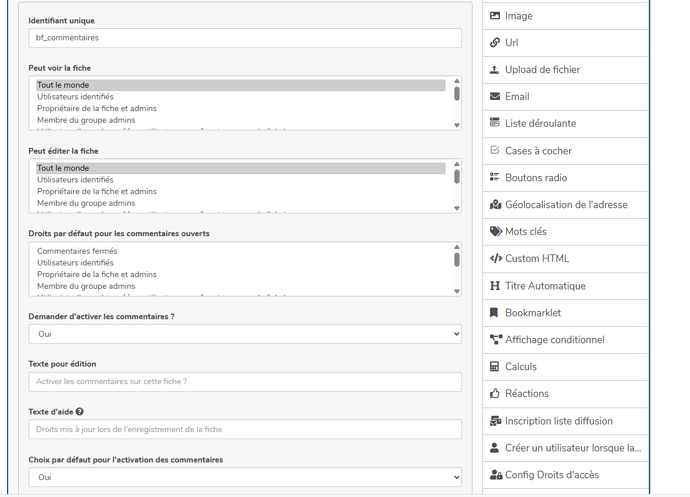Select Utilisateurs identifiés in Peut voir la fiche
Viewport: 690px width, 497px height.
click(76, 97)
